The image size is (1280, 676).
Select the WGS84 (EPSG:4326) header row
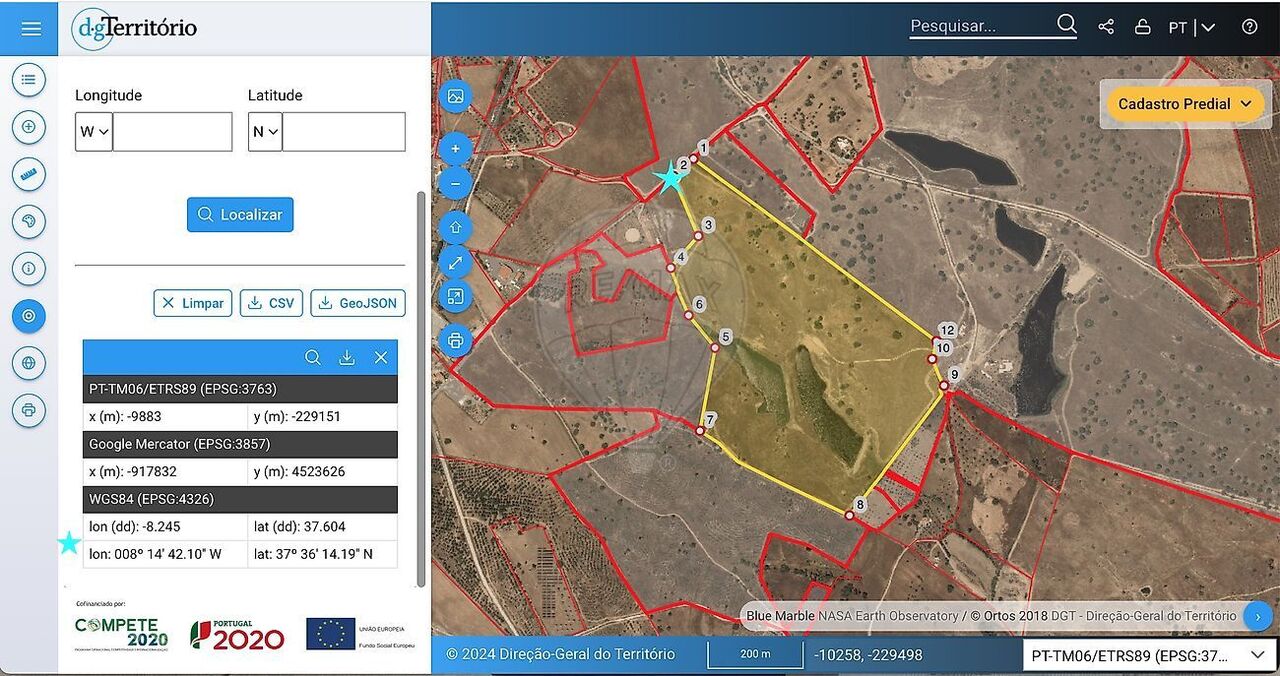coord(240,498)
